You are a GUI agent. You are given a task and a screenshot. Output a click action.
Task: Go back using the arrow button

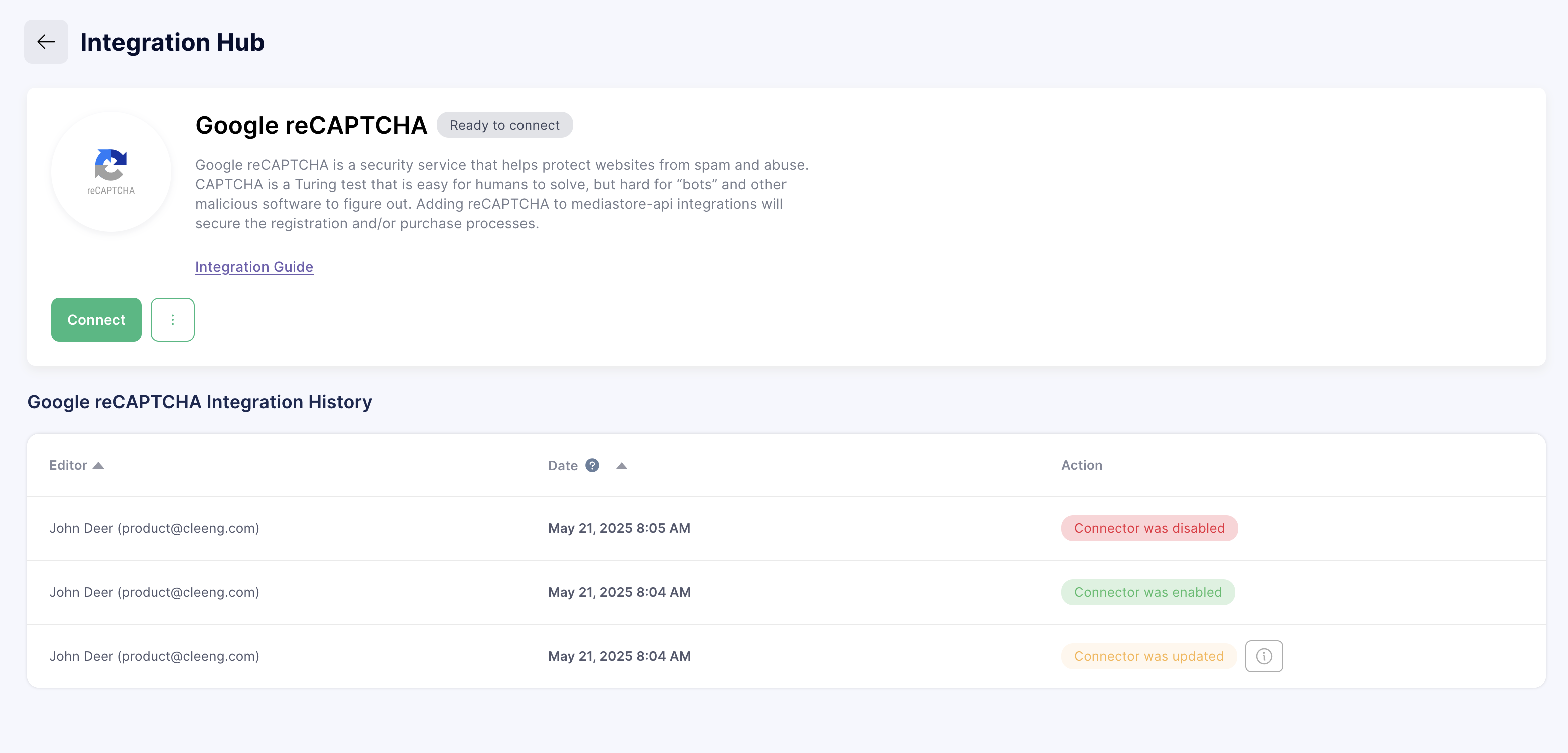click(46, 42)
